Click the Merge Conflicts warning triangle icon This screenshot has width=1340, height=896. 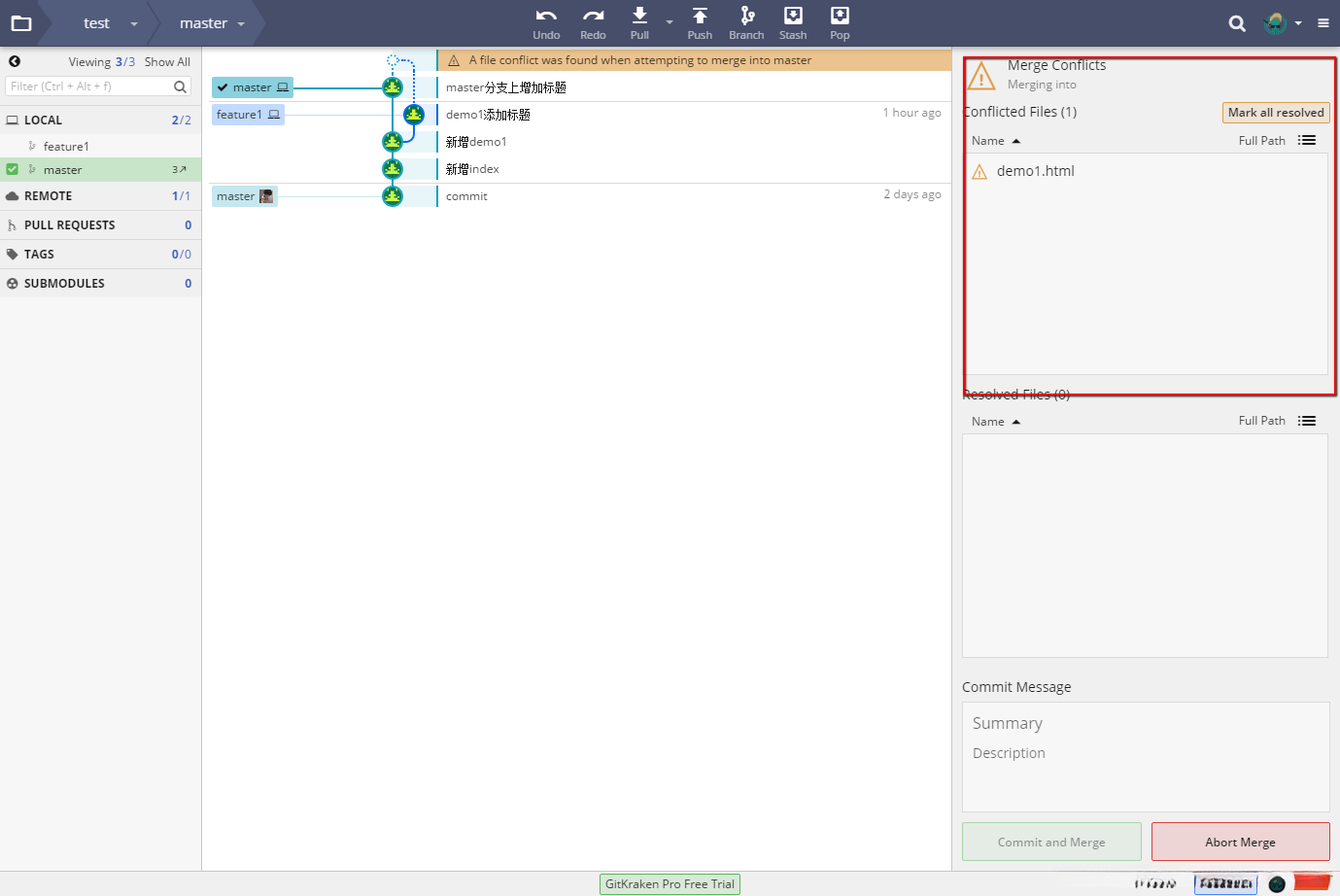coord(981,75)
